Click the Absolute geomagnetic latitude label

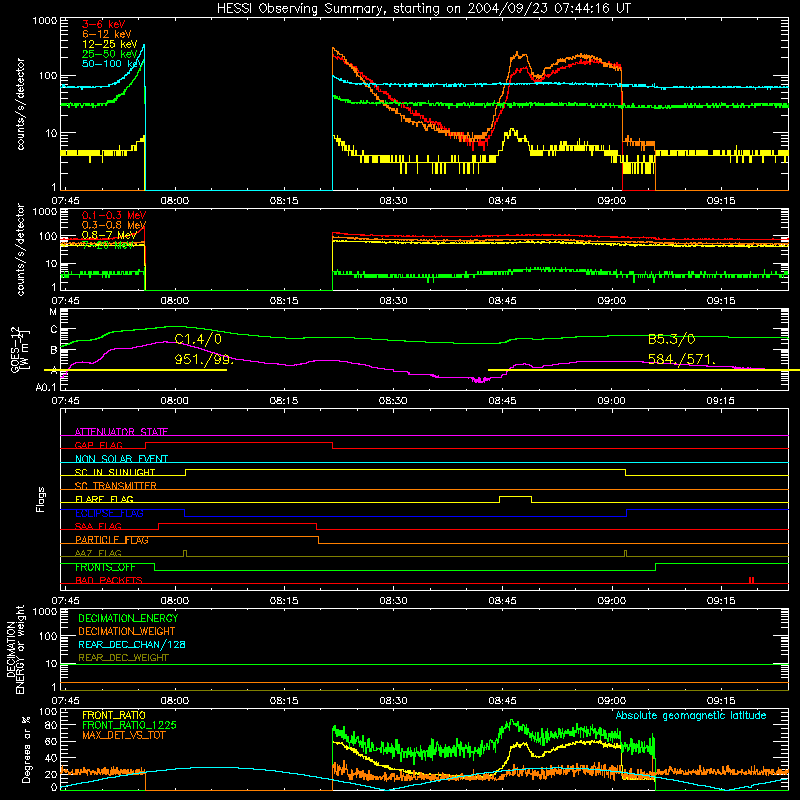[x=691, y=716]
